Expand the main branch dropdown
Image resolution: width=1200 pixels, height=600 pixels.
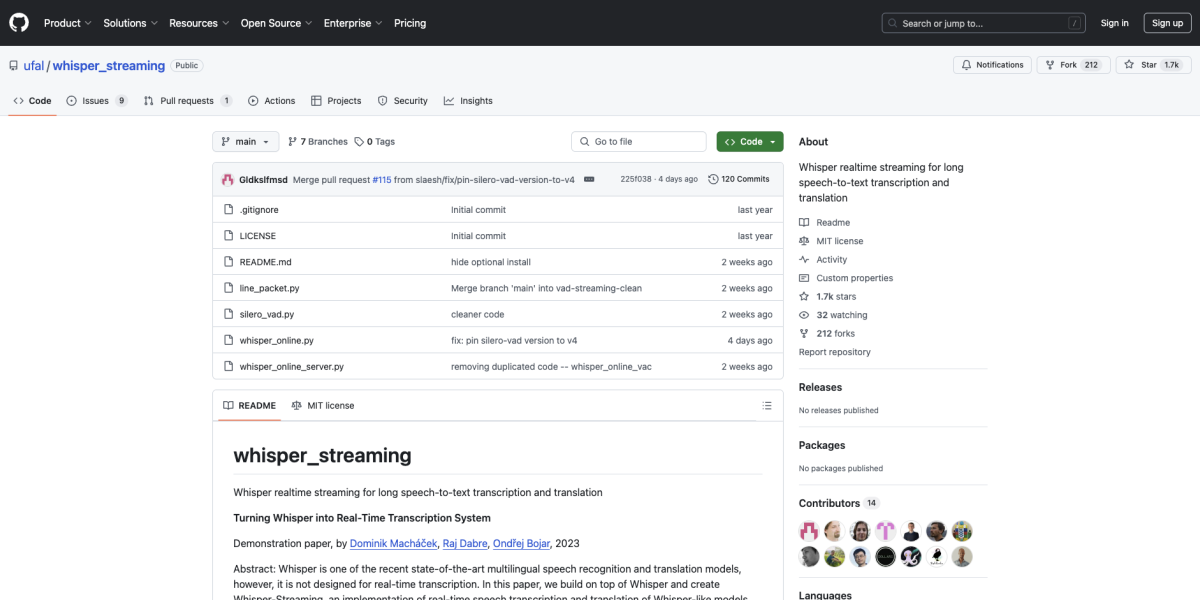[x=245, y=142]
